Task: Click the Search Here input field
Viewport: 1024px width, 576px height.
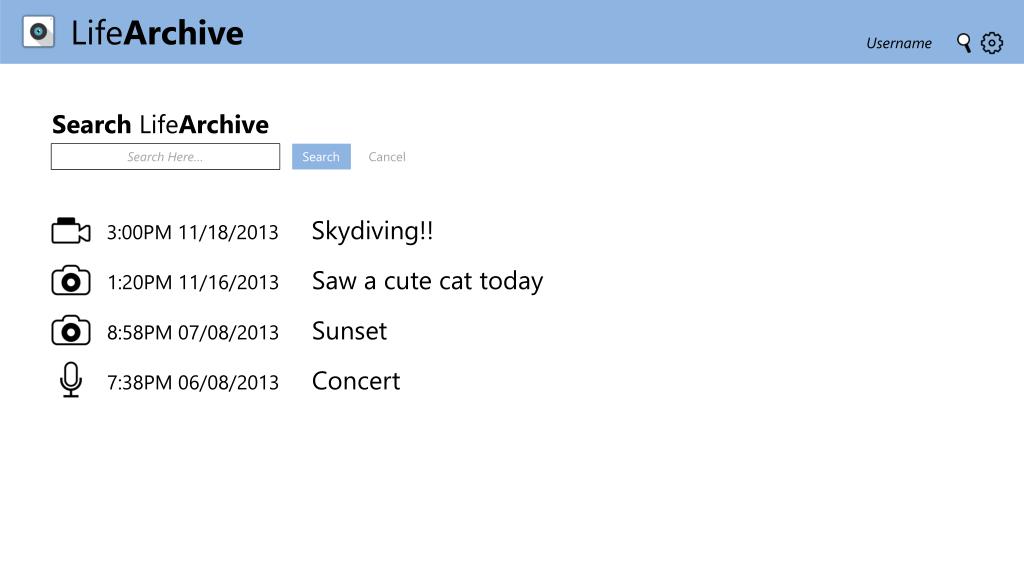Action: coord(165,157)
